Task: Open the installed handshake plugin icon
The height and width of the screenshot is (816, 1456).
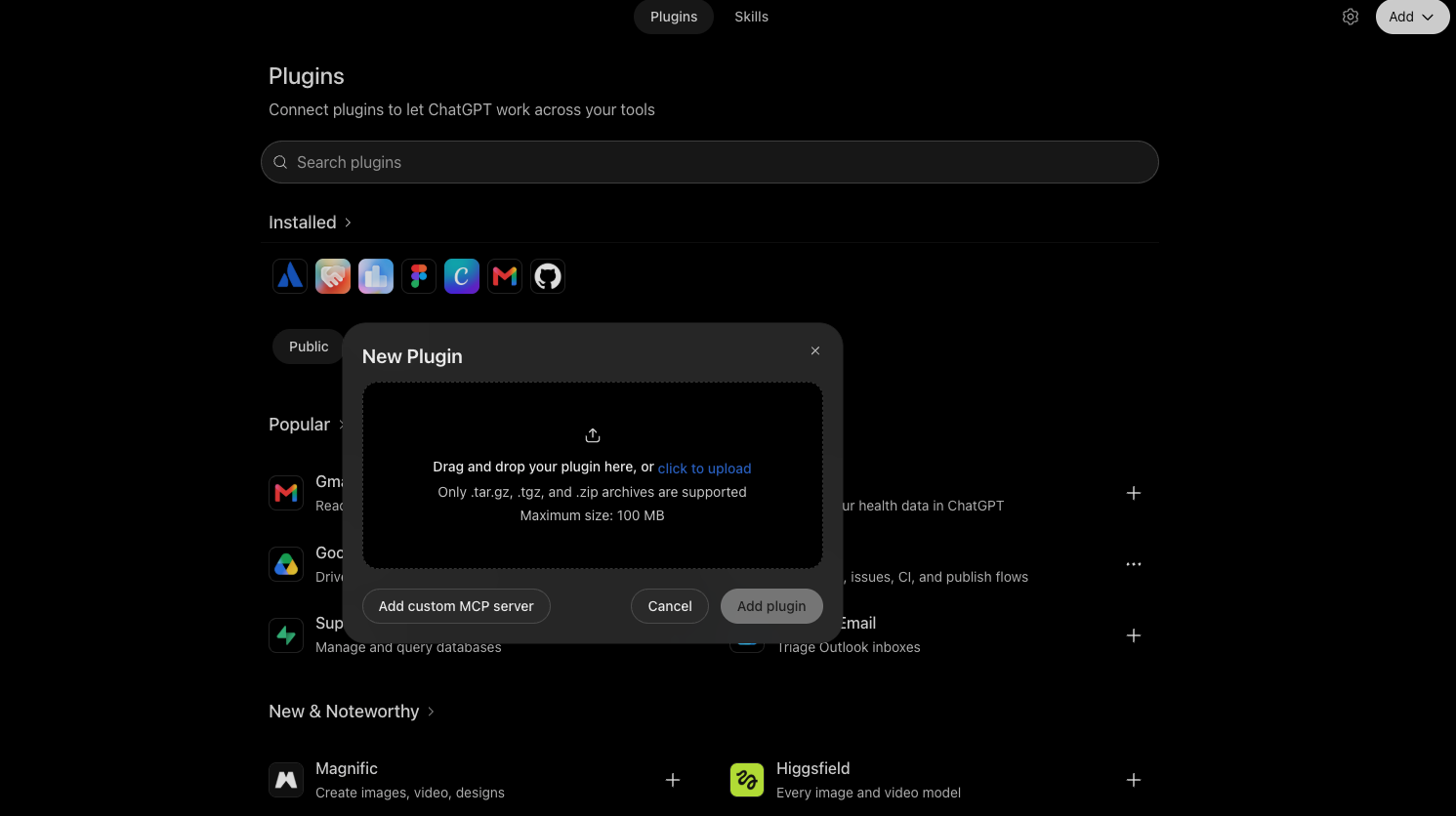Action: pyautogui.click(x=333, y=276)
